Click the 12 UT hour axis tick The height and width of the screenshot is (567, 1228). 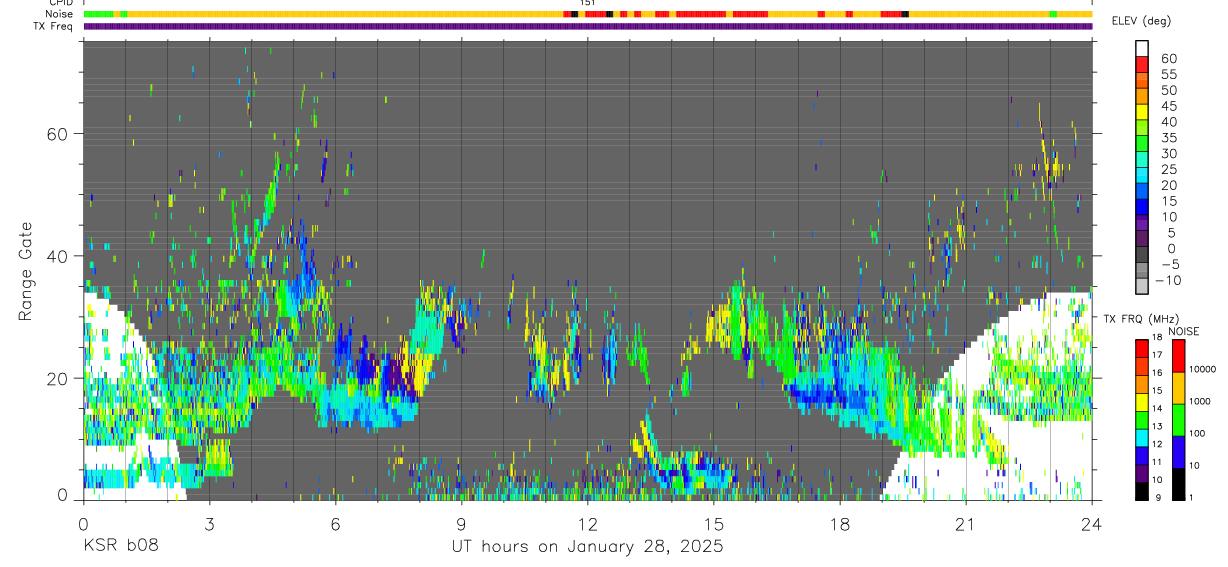coord(588,502)
